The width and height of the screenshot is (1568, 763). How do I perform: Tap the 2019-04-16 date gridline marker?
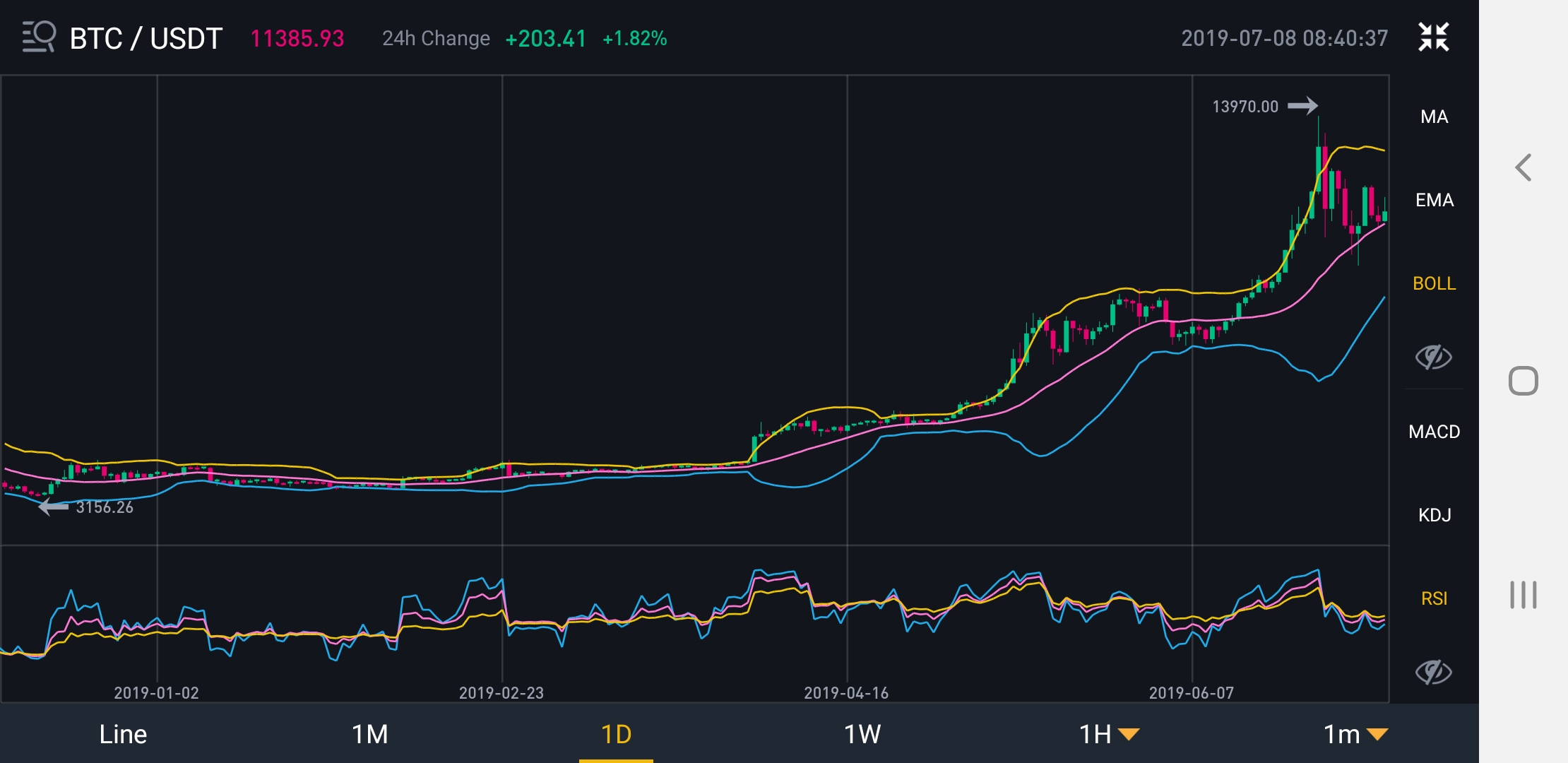pyautogui.click(x=846, y=692)
